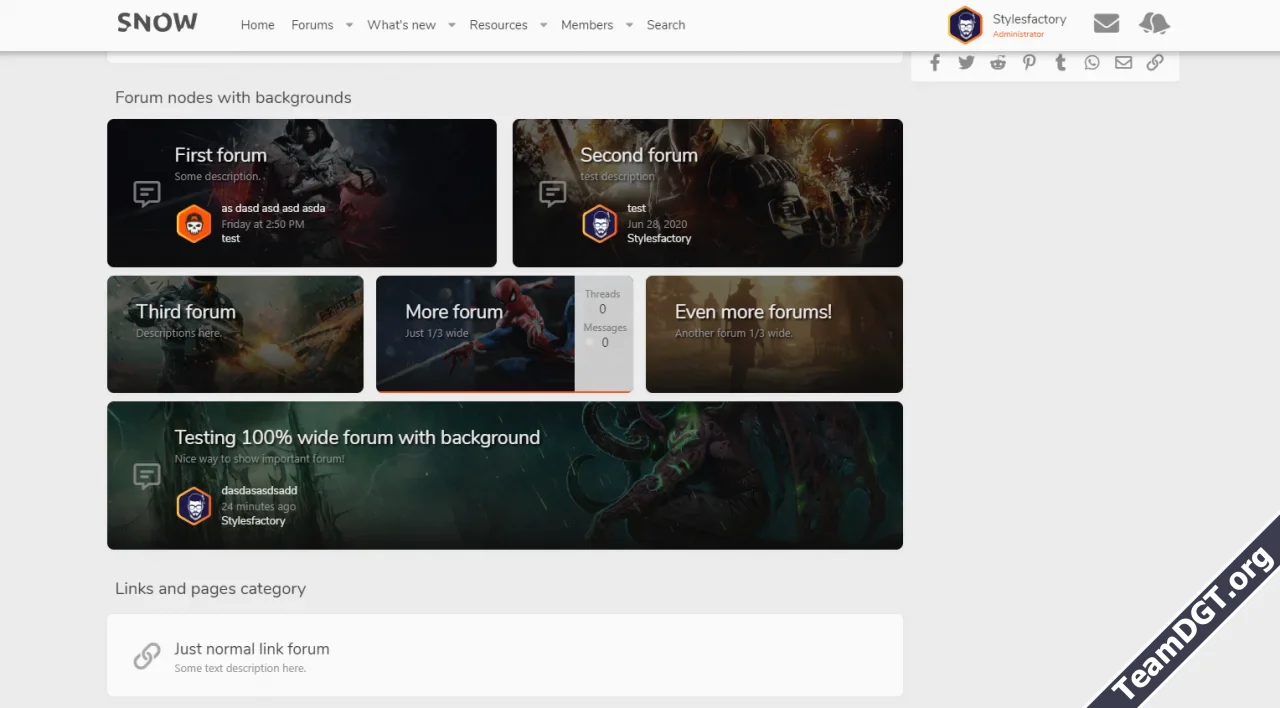Share the page on Facebook
This screenshot has width=1280, height=708.
[x=935, y=63]
